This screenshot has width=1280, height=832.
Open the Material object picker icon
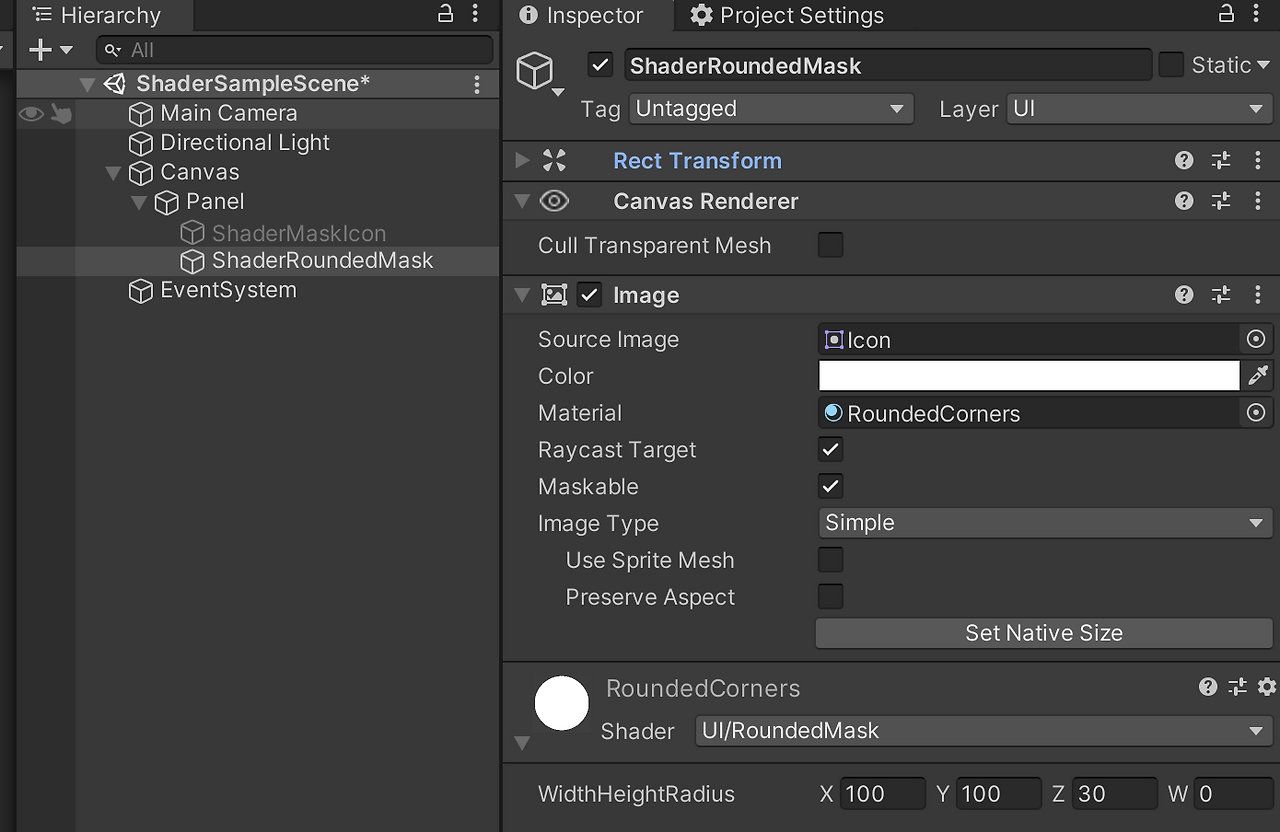(1256, 412)
